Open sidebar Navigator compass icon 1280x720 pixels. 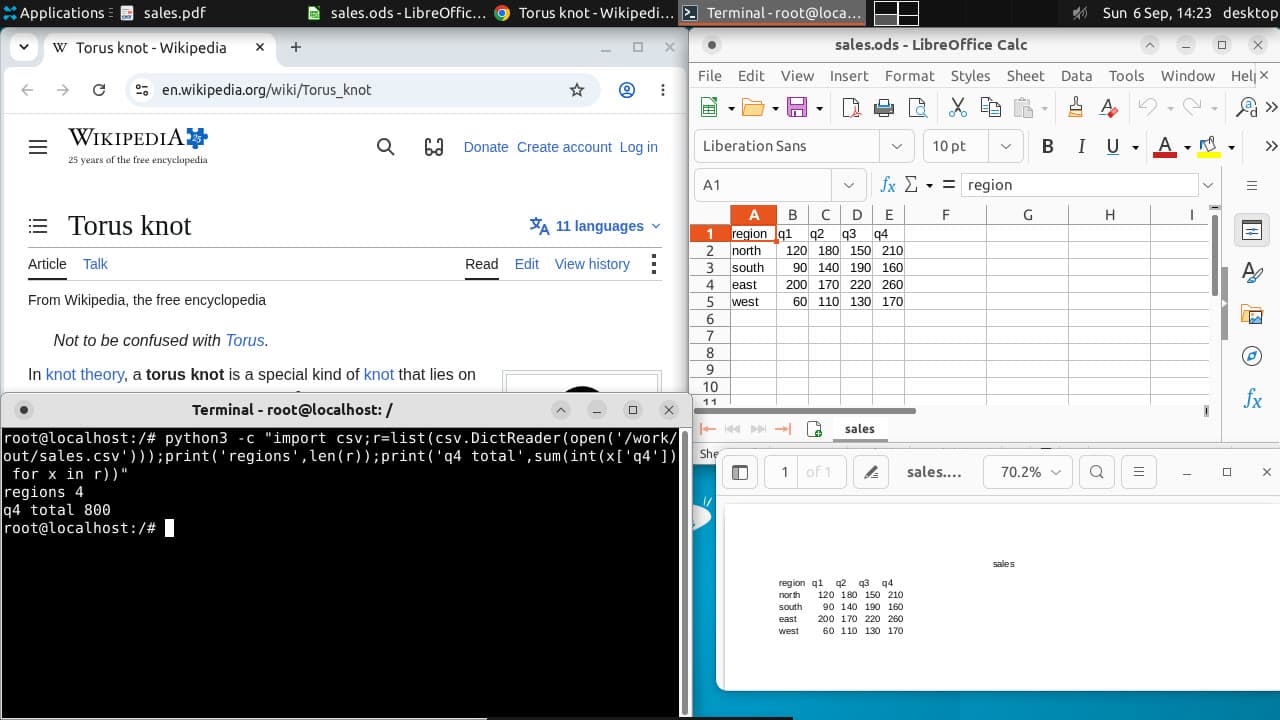click(1252, 357)
